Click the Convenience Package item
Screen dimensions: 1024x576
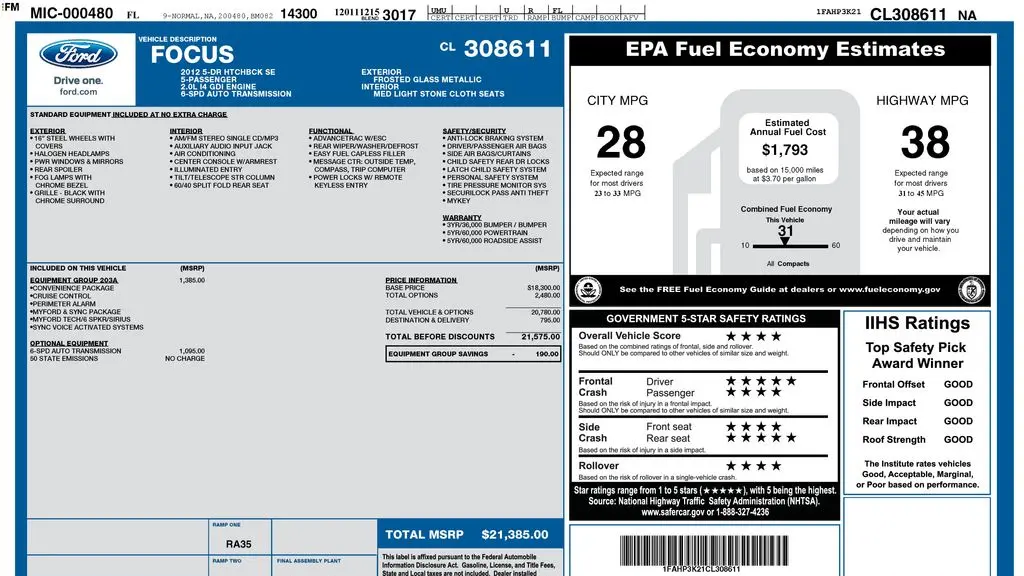point(72,288)
